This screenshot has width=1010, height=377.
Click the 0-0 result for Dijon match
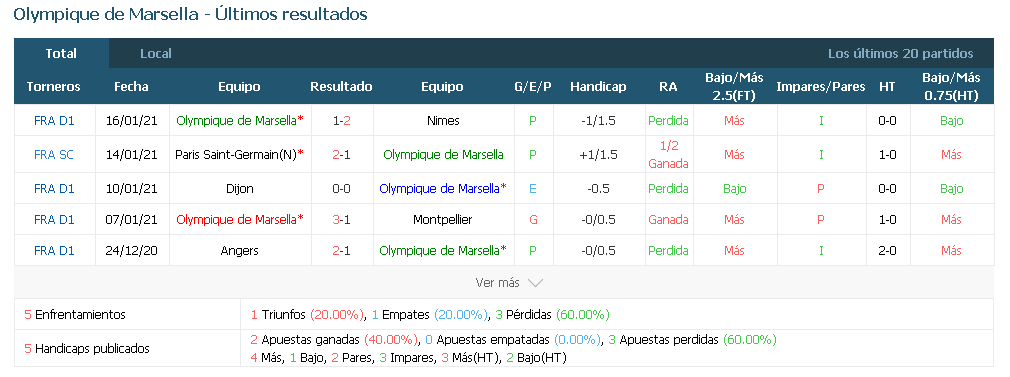pyautogui.click(x=341, y=189)
